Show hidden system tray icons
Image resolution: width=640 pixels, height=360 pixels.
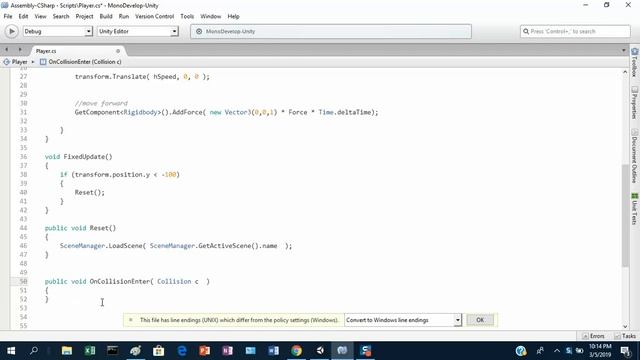click(557, 351)
